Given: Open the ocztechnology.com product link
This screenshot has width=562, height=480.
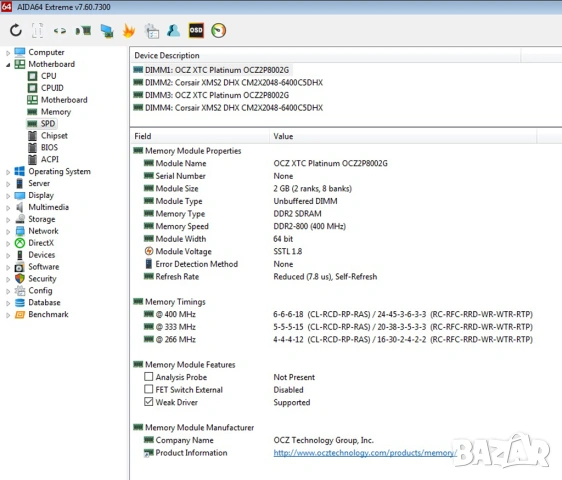Looking at the screenshot, I should point(365,453).
